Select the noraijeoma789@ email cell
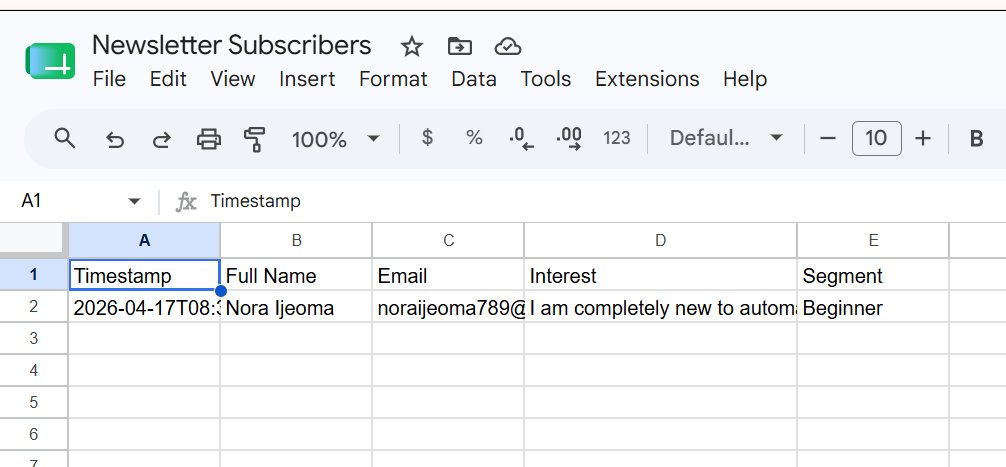 (448, 307)
